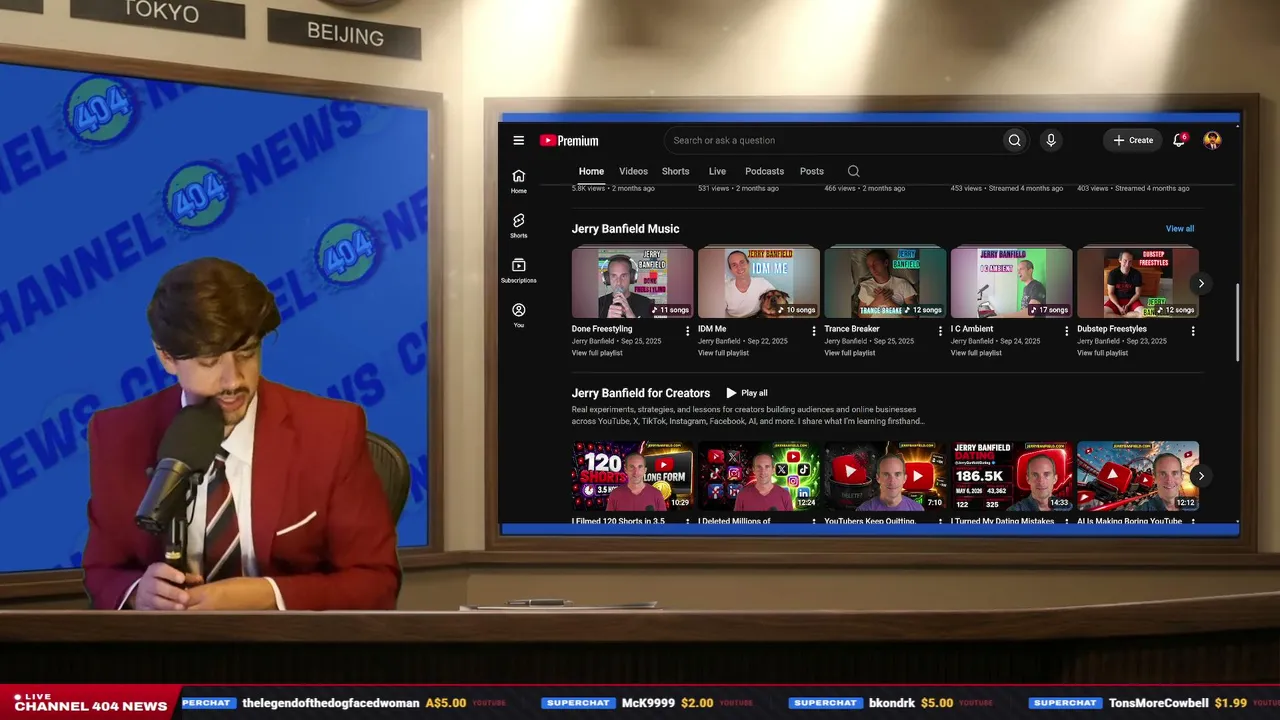Image resolution: width=1280 pixels, height=720 pixels.
Task: Open the Dubstep Freestyles playlist thumbnail
Action: click(x=1137, y=283)
